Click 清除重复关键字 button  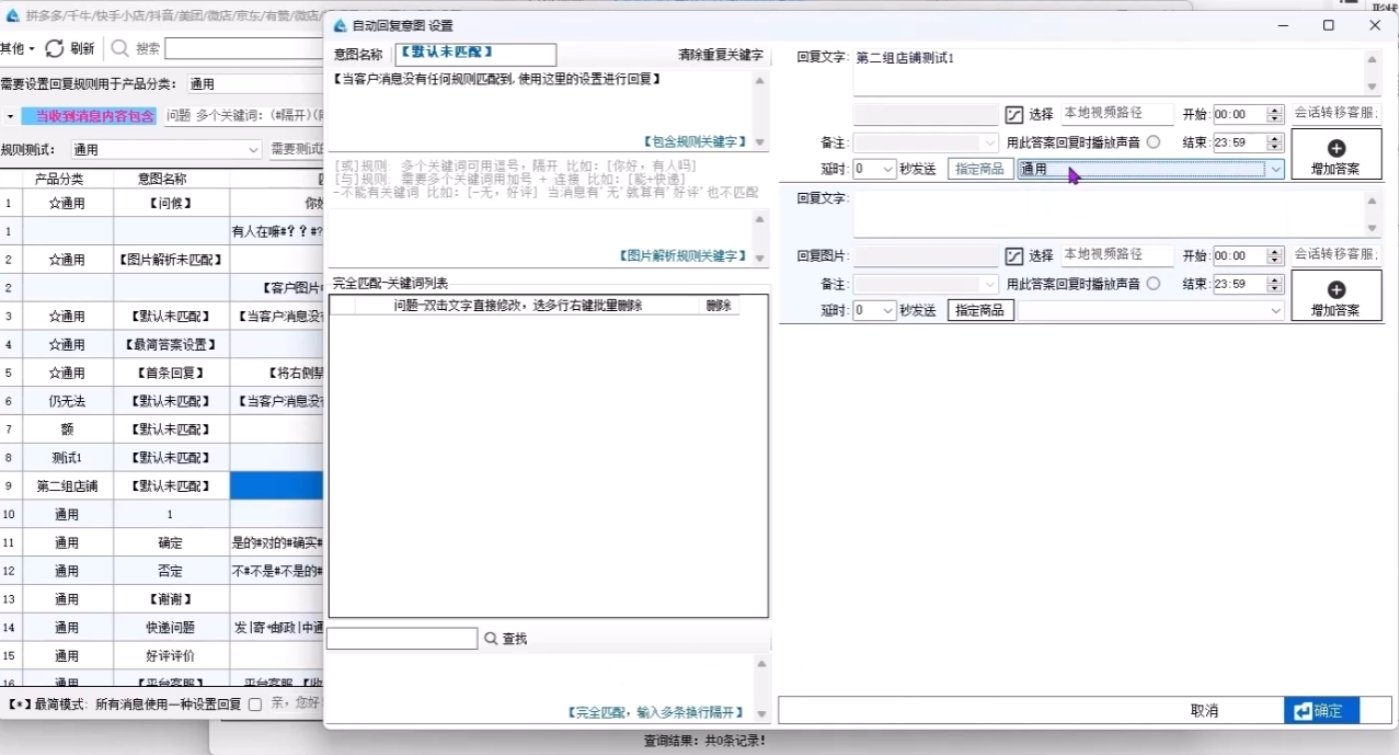click(x=719, y=55)
